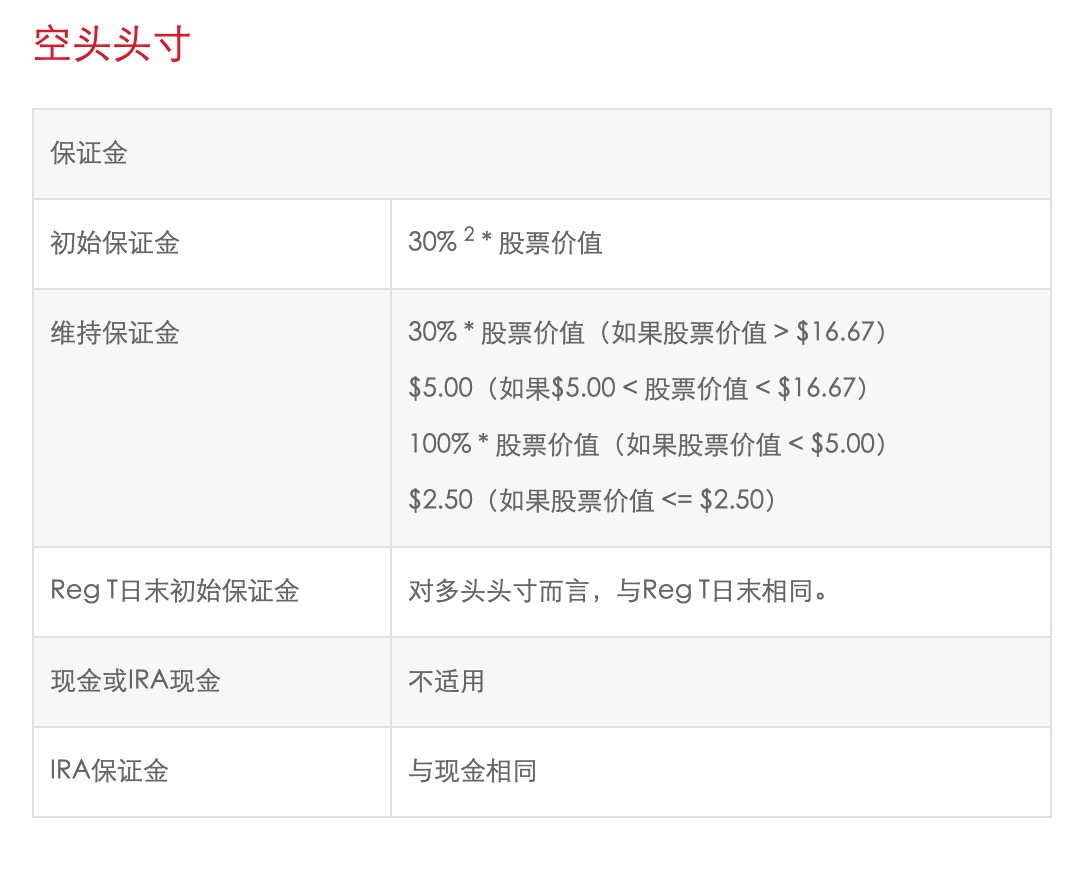This screenshot has width=1092, height=882.
Task: Click the 保证金 table header row
Action: pos(89,154)
